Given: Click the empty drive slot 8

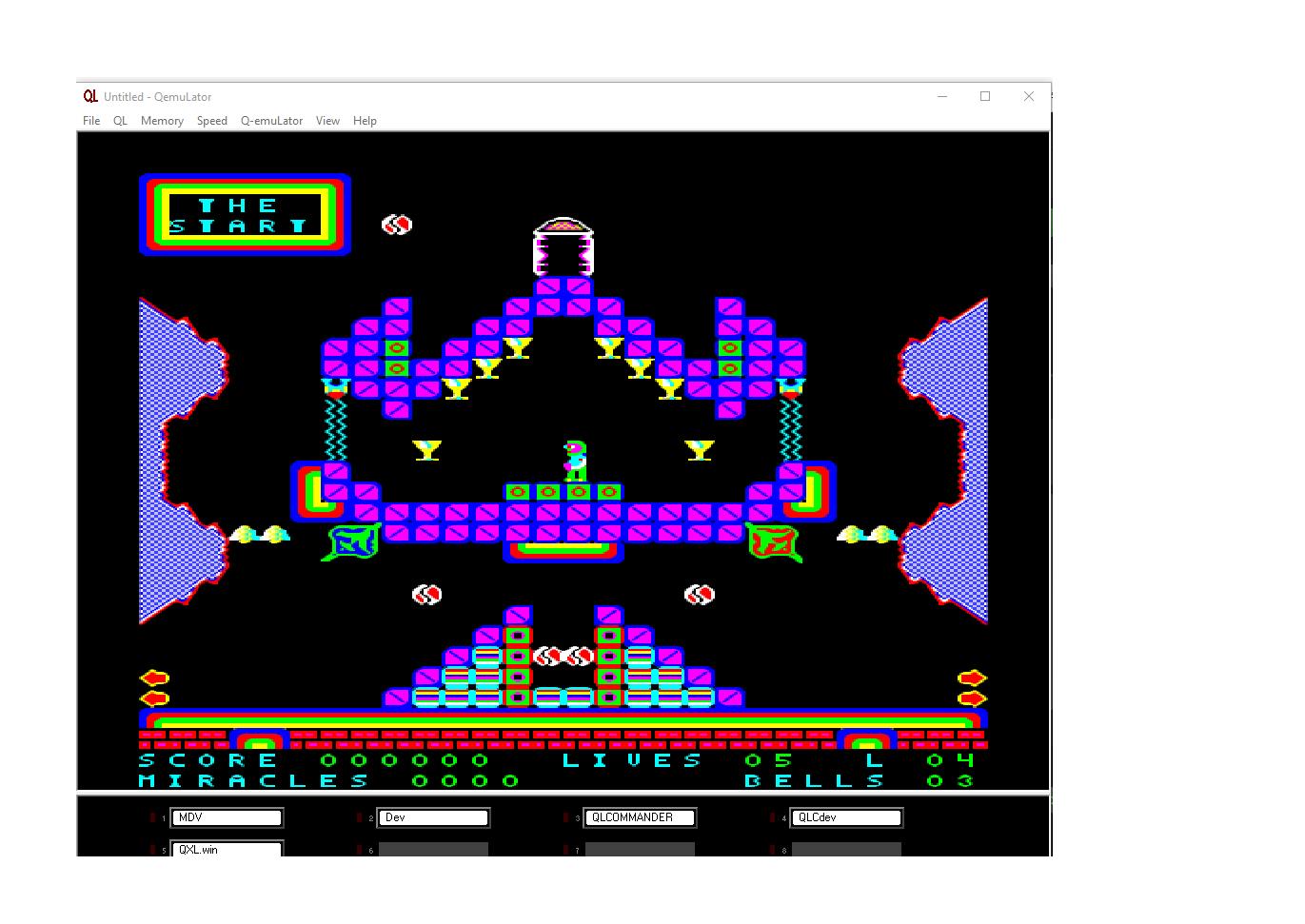Looking at the screenshot, I should point(847,849).
